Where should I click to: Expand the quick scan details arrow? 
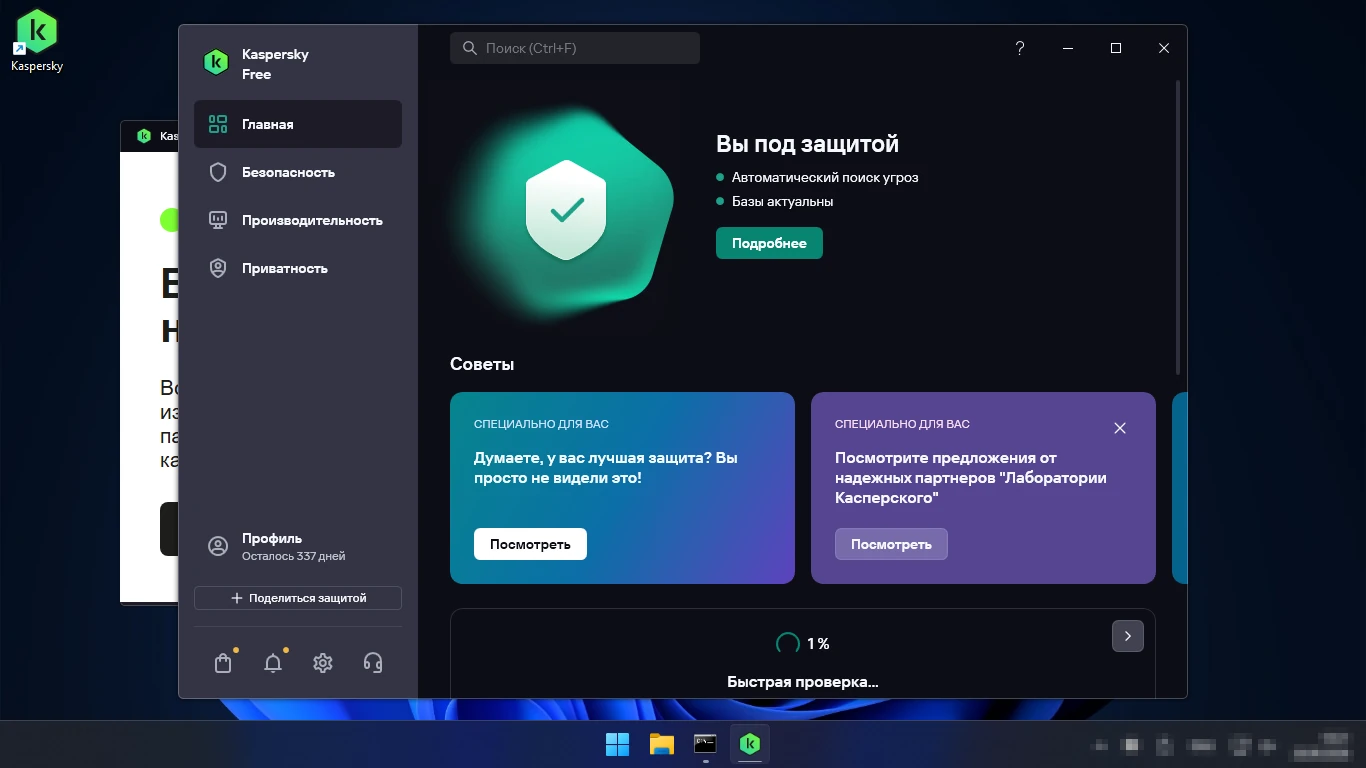point(1128,636)
